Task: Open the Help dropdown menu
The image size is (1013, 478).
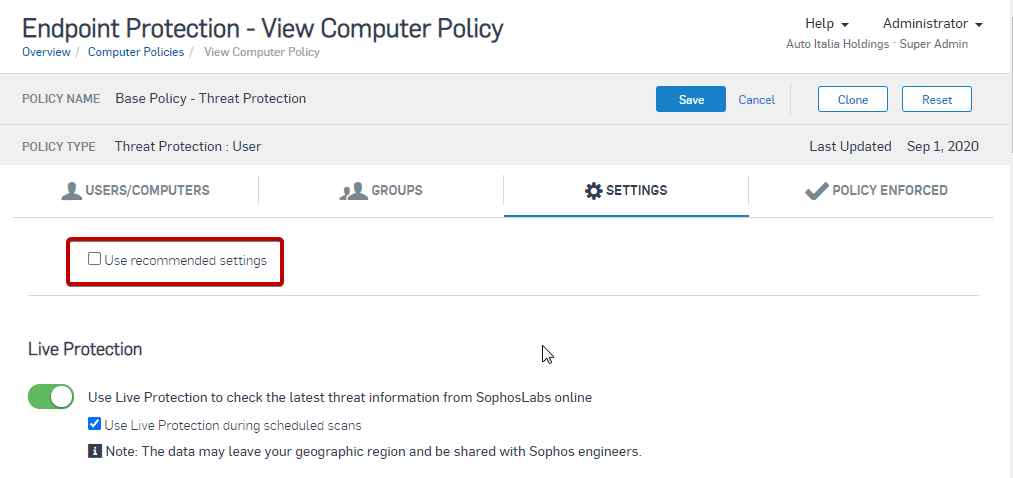Action: point(826,24)
